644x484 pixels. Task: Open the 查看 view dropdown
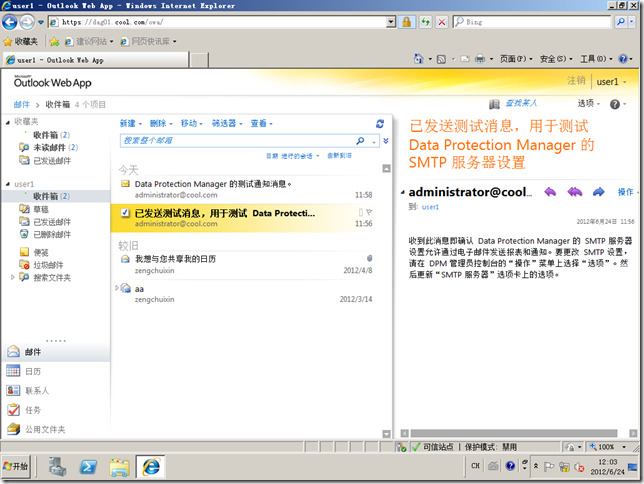tap(262, 123)
